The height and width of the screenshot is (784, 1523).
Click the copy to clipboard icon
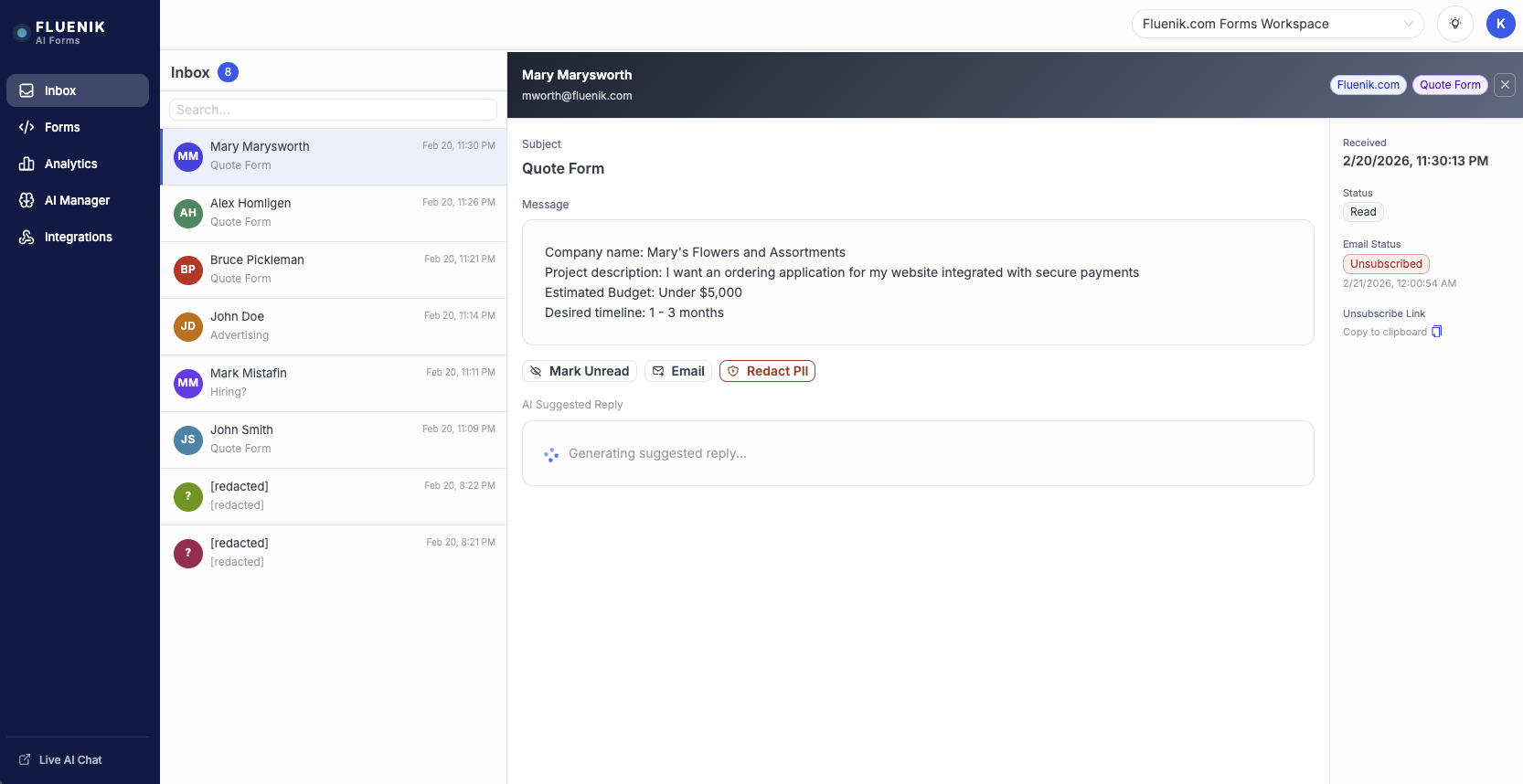coord(1436,332)
